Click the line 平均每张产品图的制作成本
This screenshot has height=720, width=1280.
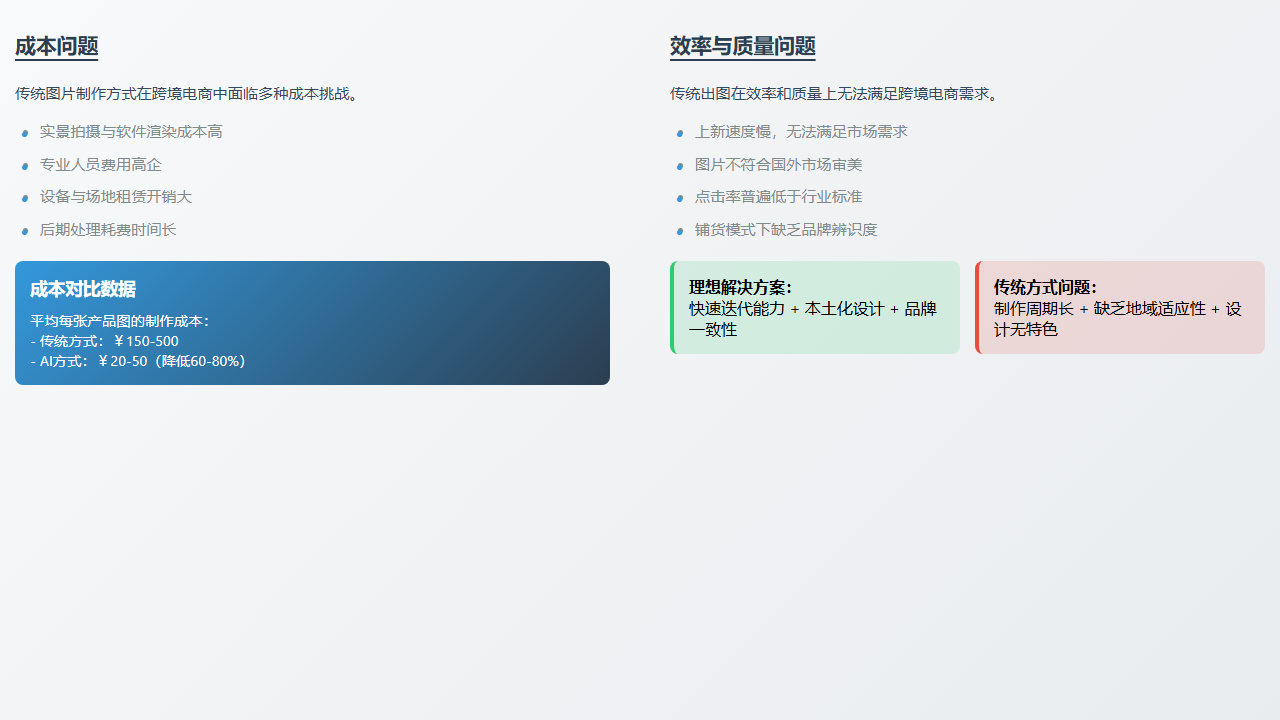[x=119, y=322]
